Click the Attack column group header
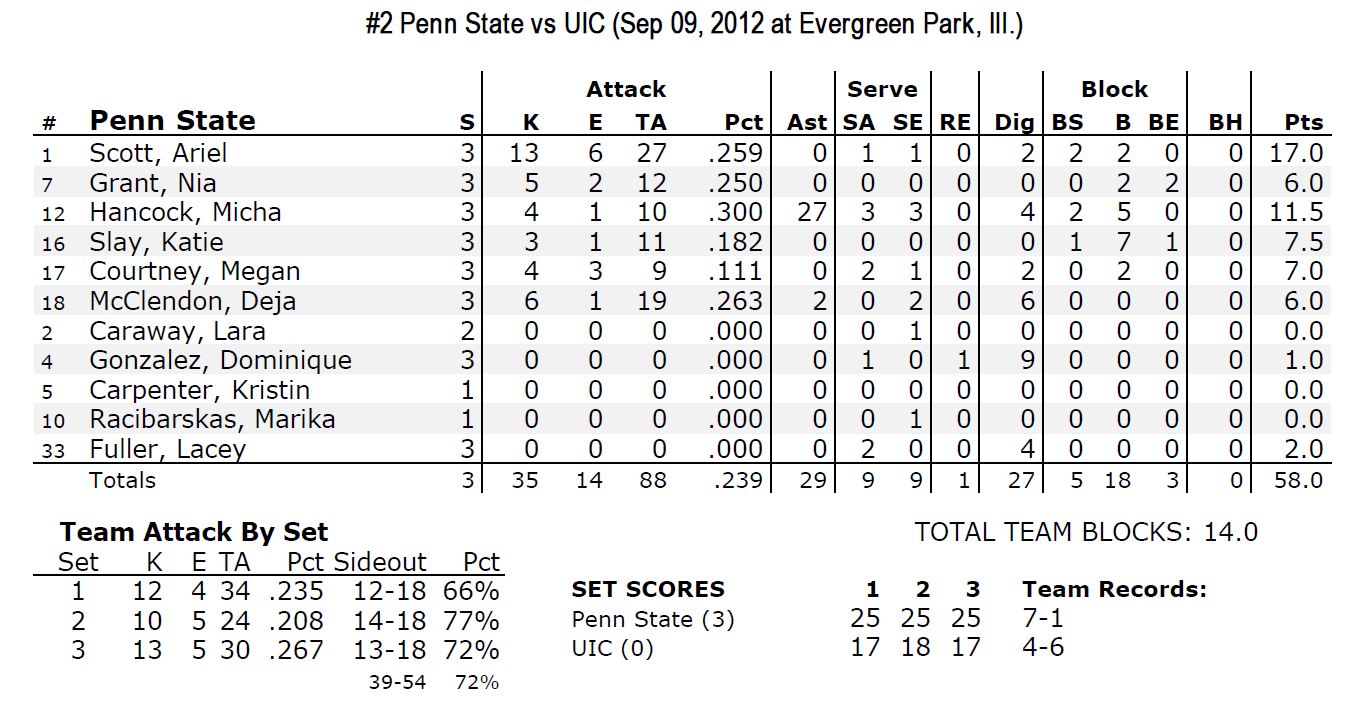The width and height of the screenshot is (1355, 701). pyautogui.click(x=626, y=89)
